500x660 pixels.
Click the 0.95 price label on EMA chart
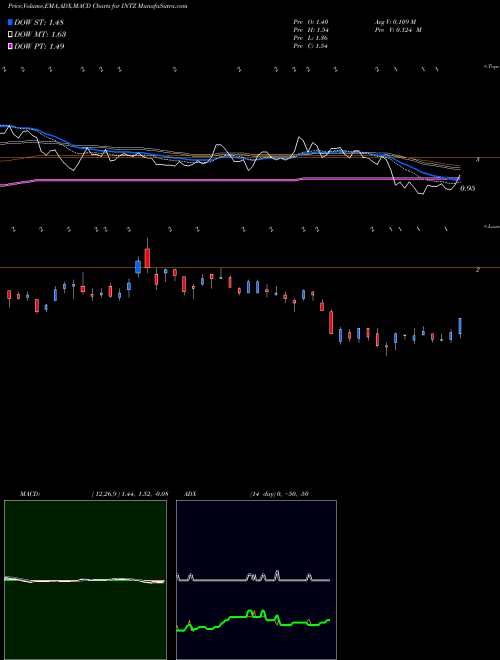pos(468,189)
